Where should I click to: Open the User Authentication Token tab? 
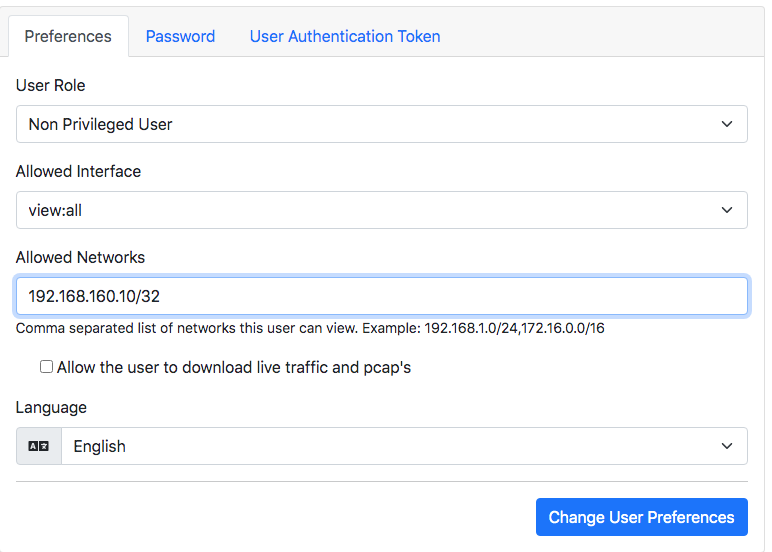pyautogui.click(x=345, y=36)
